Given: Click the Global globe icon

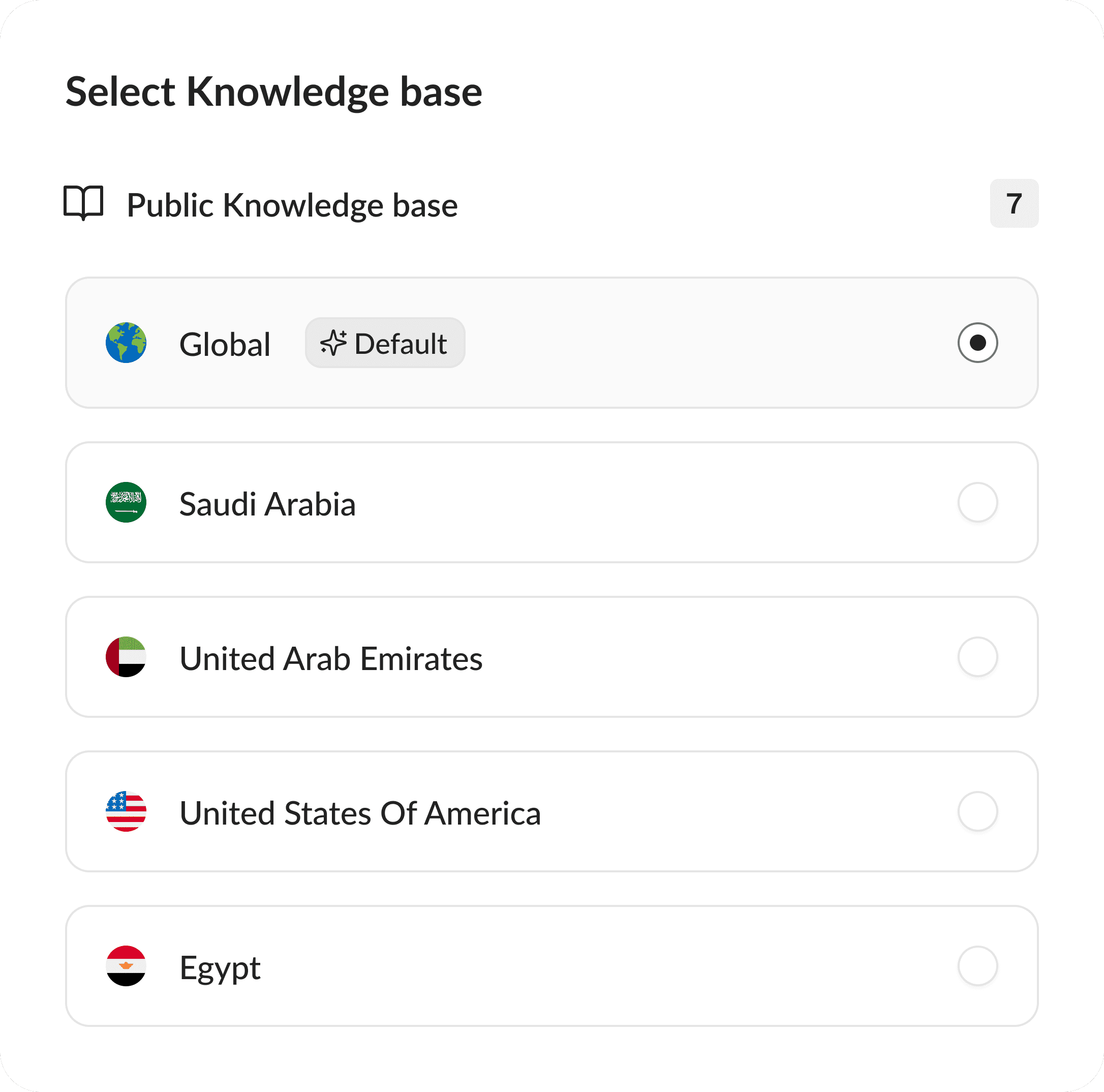Looking at the screenshot, I should [x=126, y=343].
